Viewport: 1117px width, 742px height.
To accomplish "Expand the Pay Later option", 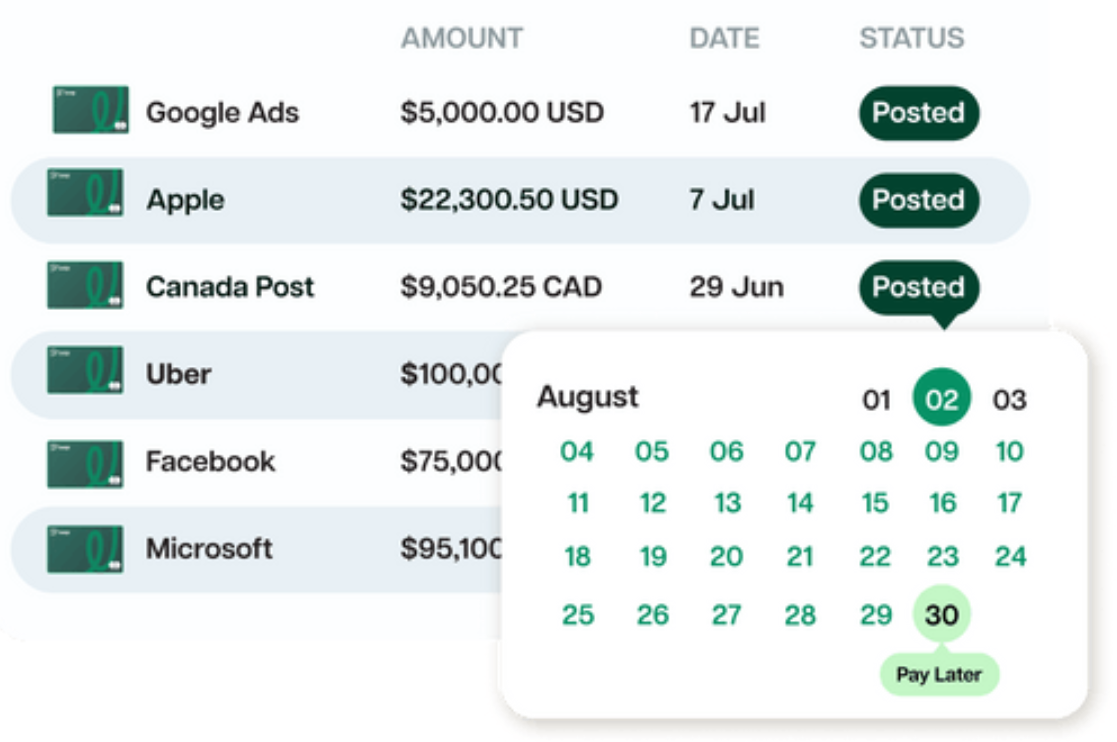I will (940, 674).
